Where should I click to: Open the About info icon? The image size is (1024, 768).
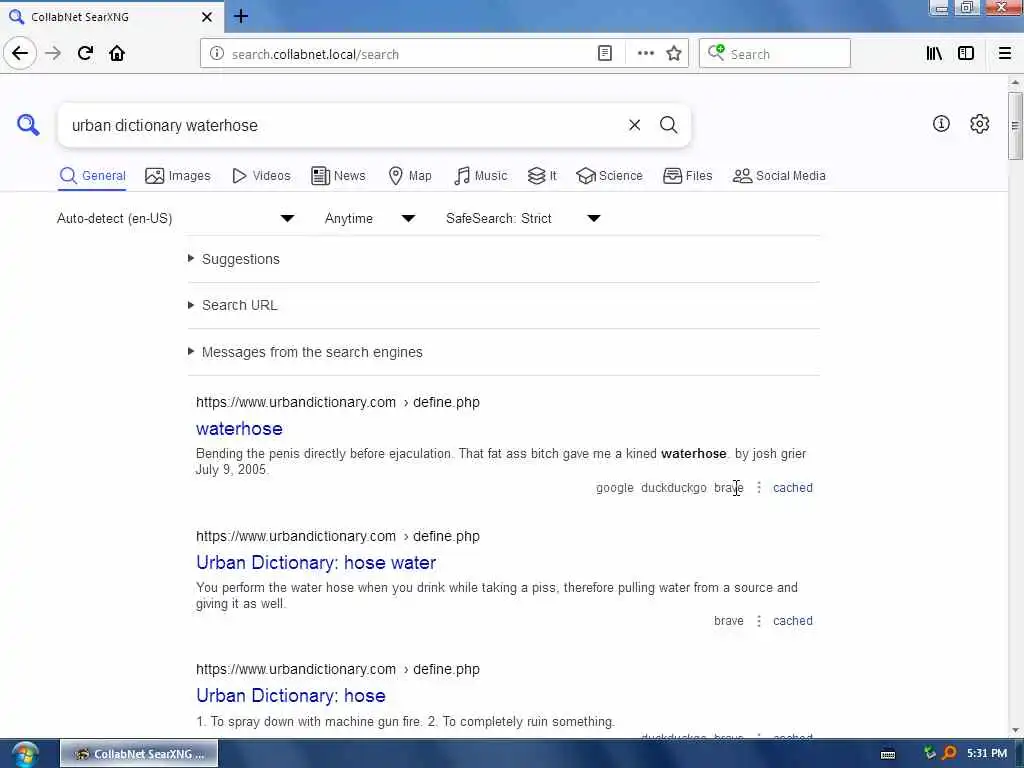click(x=941, y=123)
